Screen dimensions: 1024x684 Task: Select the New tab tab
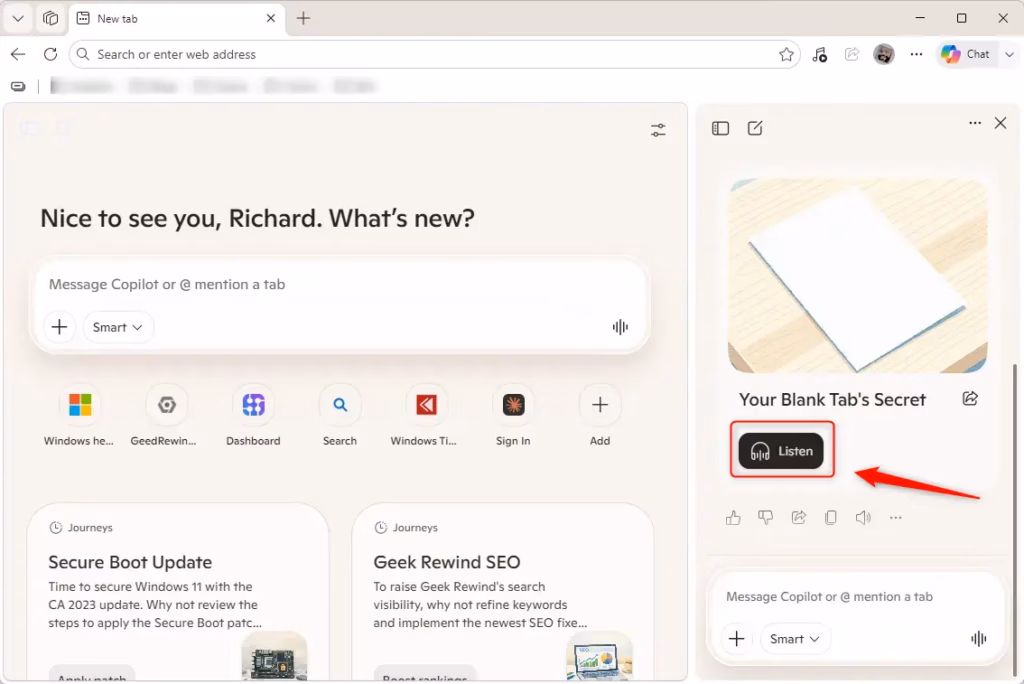(x=176, y=18)
